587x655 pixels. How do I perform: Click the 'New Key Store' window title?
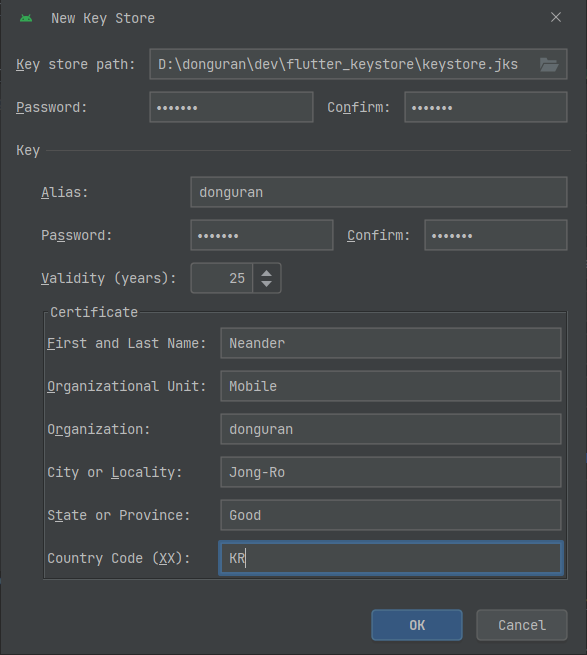tap(103, 18)
